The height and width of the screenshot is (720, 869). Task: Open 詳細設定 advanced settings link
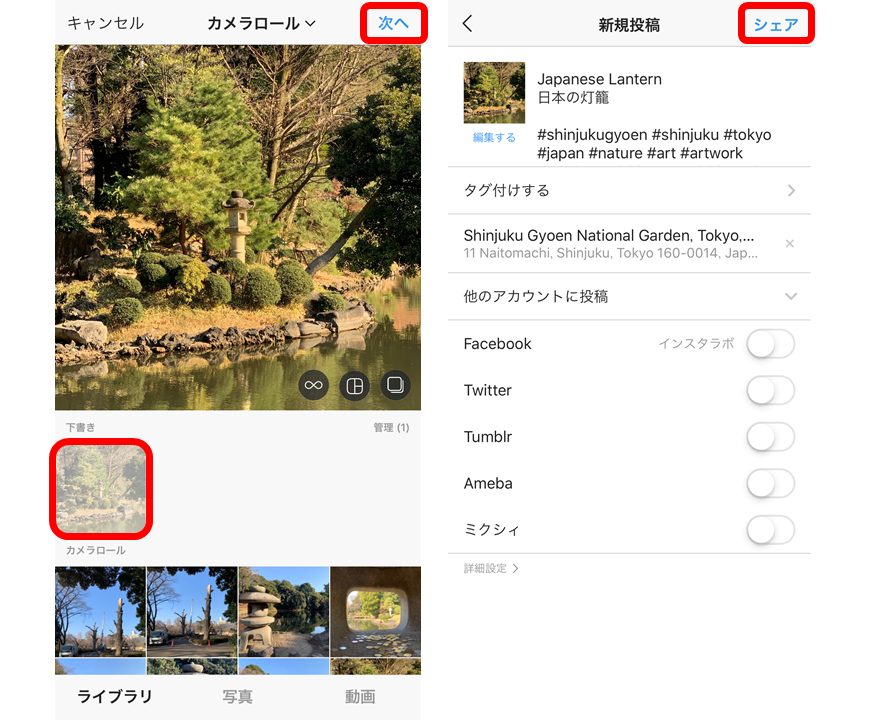pos(491,568)
